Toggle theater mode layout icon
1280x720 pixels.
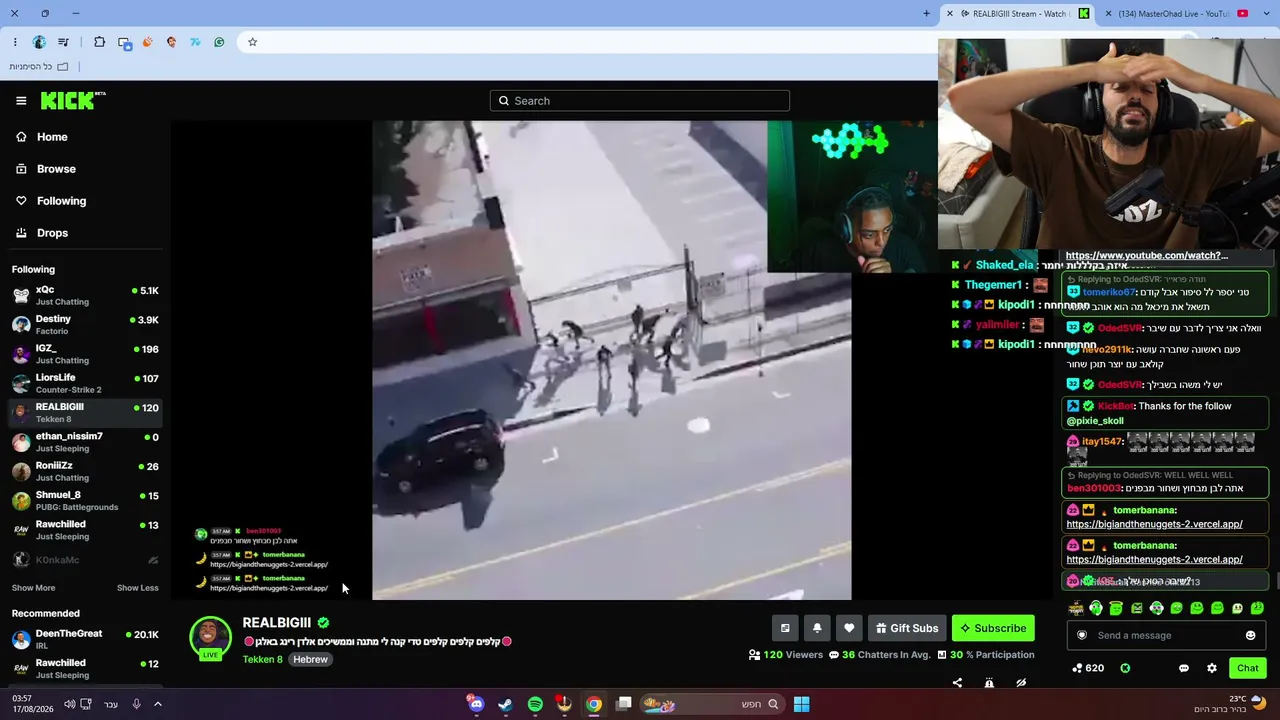click(785, 628)
